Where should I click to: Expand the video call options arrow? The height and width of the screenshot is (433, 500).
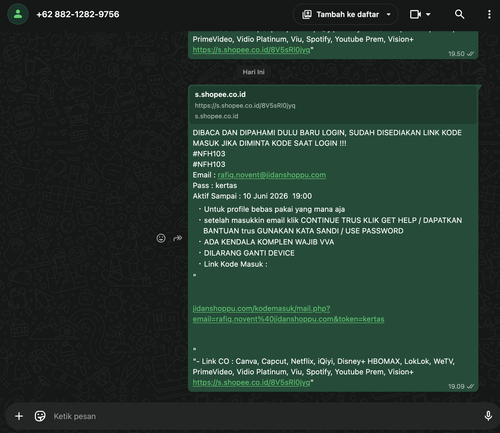pyautogui.click(x=428, y=14)
